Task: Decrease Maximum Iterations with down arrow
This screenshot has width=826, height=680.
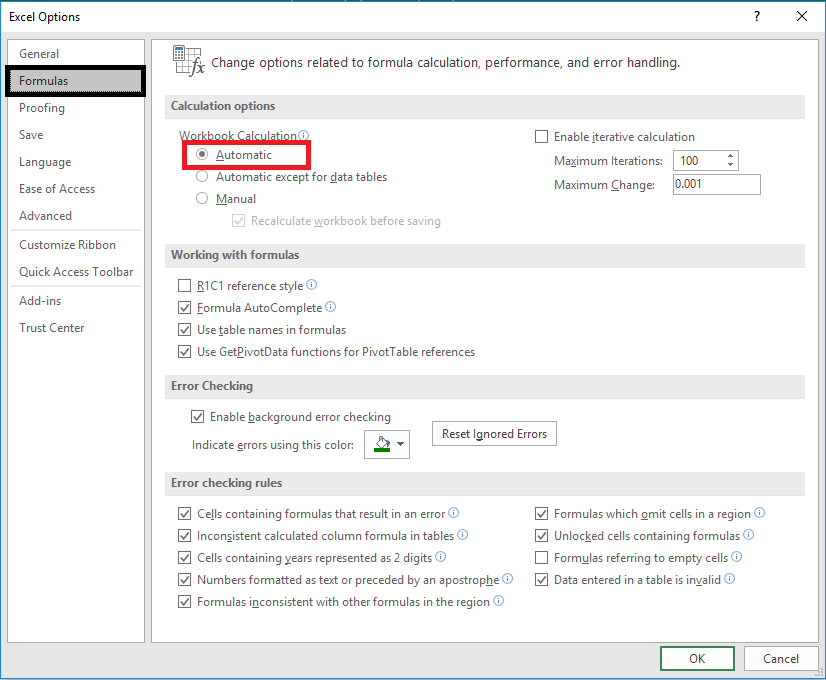Action: point(730,165)
